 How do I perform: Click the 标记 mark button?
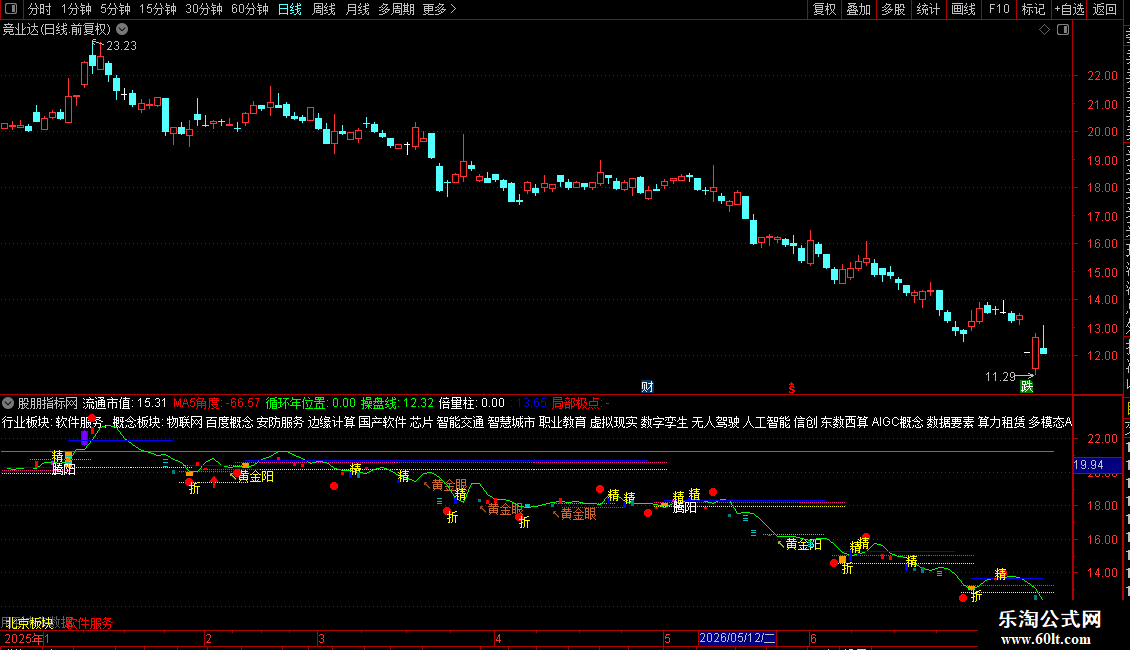coord(1033,9)
